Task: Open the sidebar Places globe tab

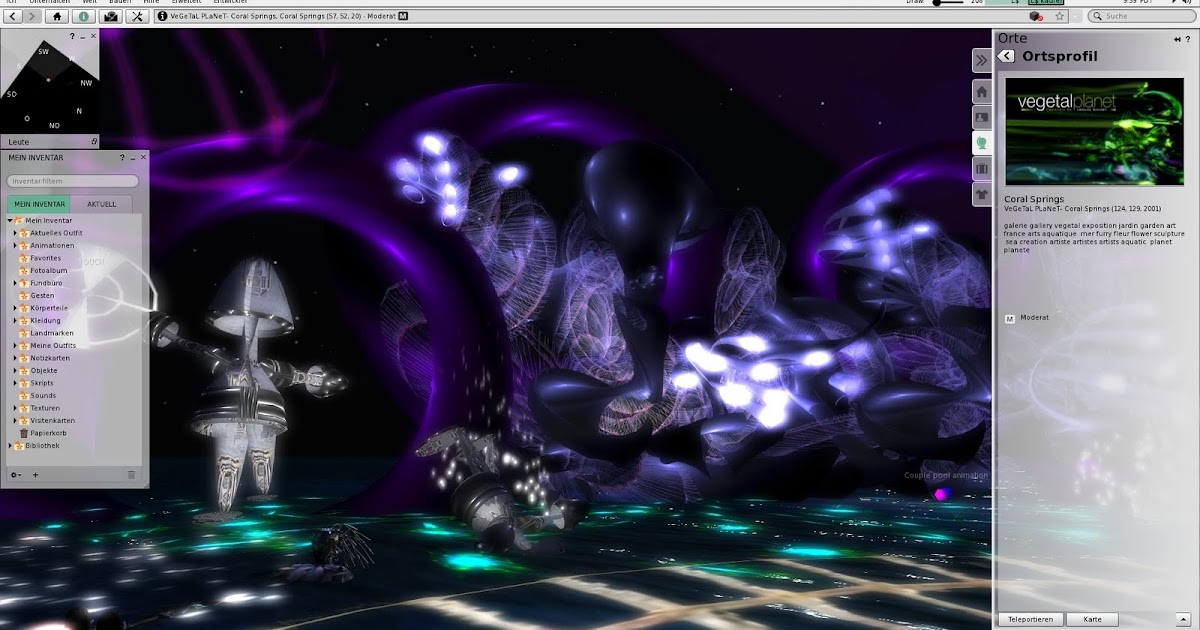Action: [x=981, y=143]
